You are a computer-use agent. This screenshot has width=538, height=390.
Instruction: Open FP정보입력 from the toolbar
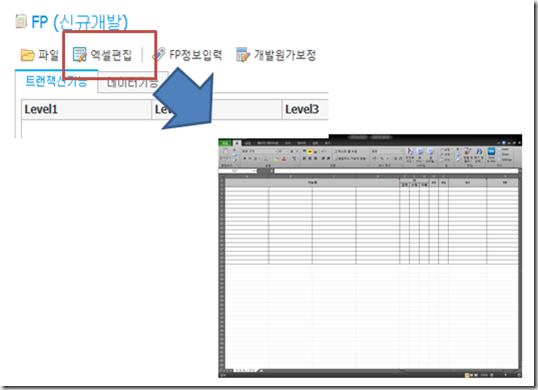tap(187, 55)
